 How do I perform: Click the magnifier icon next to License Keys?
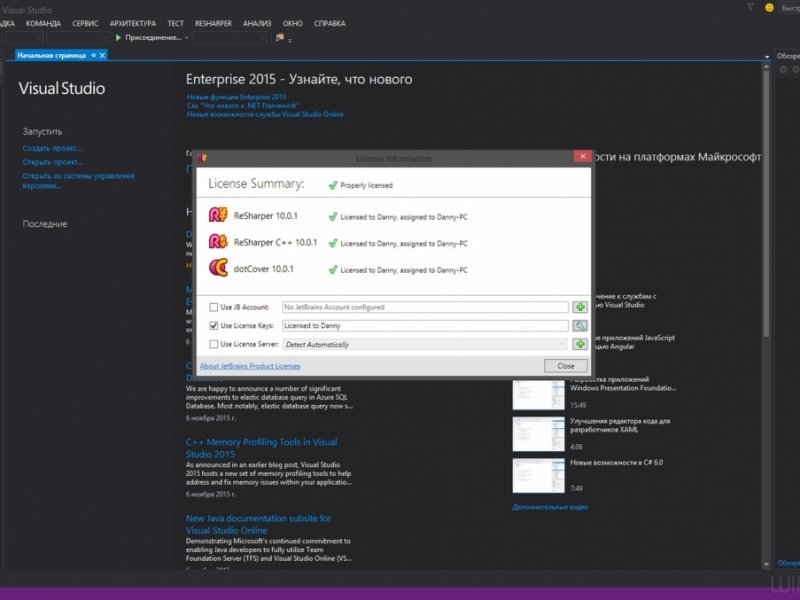pos(580,326)
